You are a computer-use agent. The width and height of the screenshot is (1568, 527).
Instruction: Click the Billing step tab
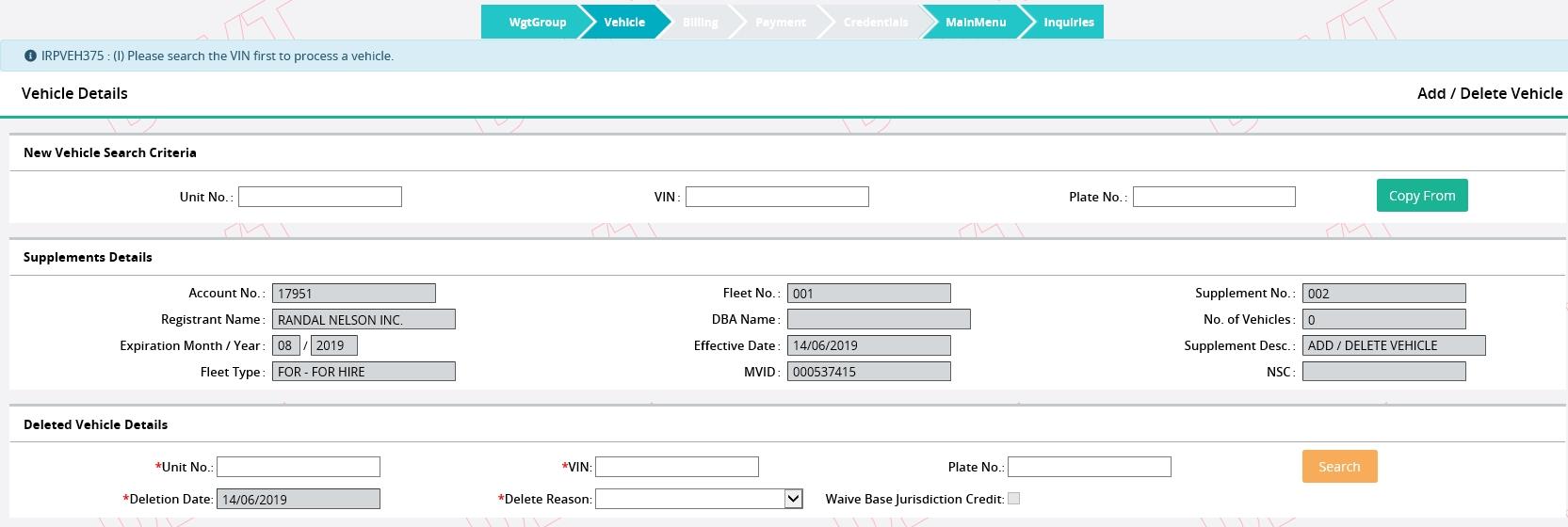coord(700,22)
